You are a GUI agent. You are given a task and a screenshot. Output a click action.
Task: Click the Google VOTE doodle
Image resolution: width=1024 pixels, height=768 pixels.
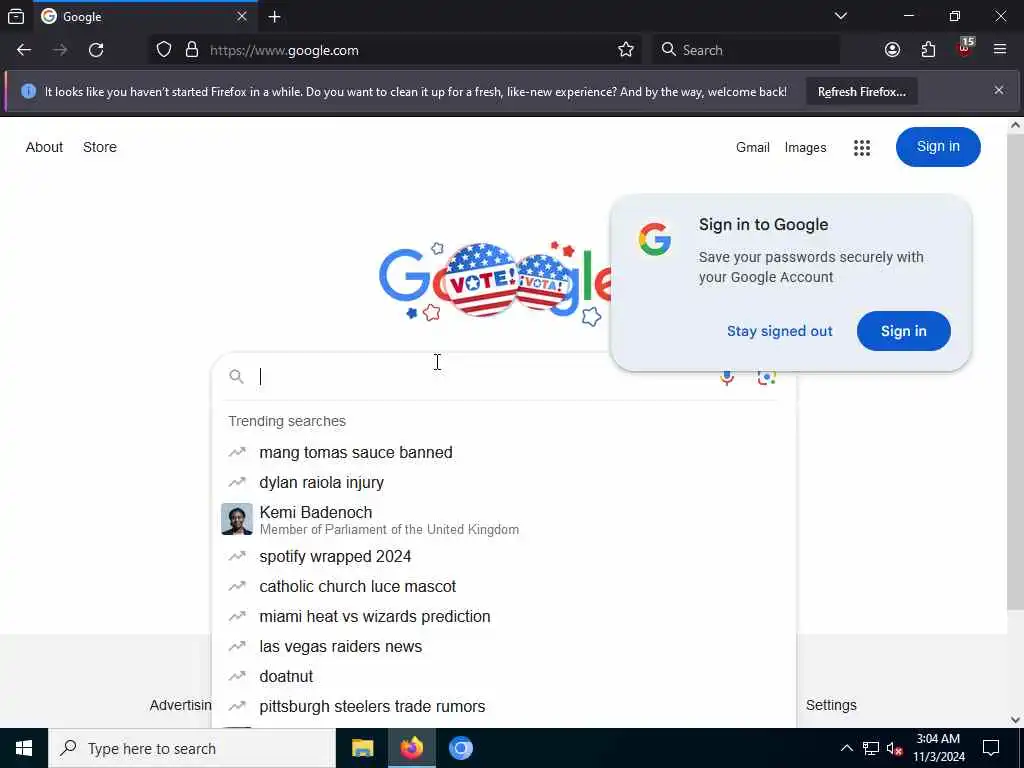pos(494,282)
